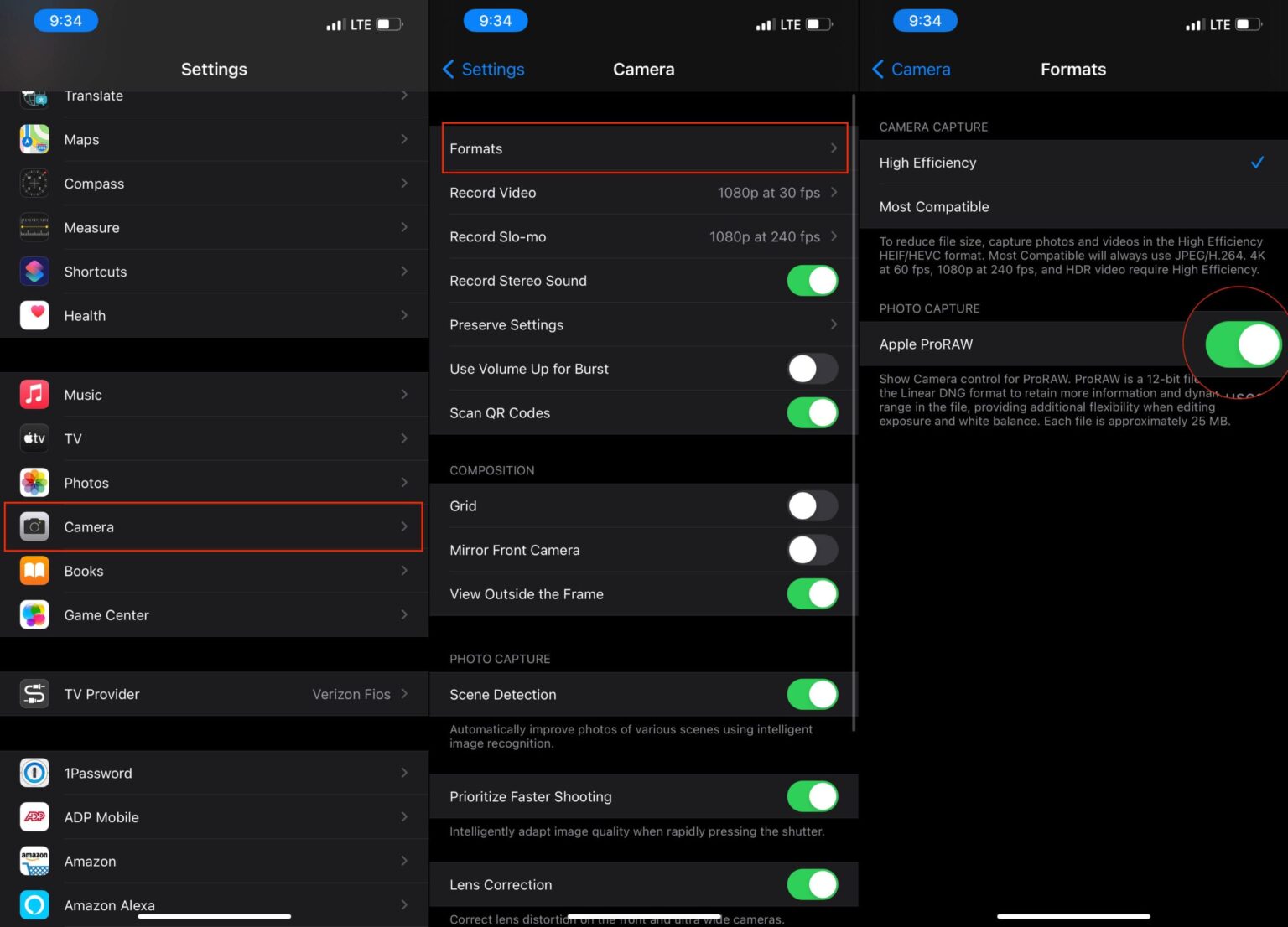Tap the Shortcuts app icon
Viewport: 1288px width, 927px height.
click(x=34, y=272)
